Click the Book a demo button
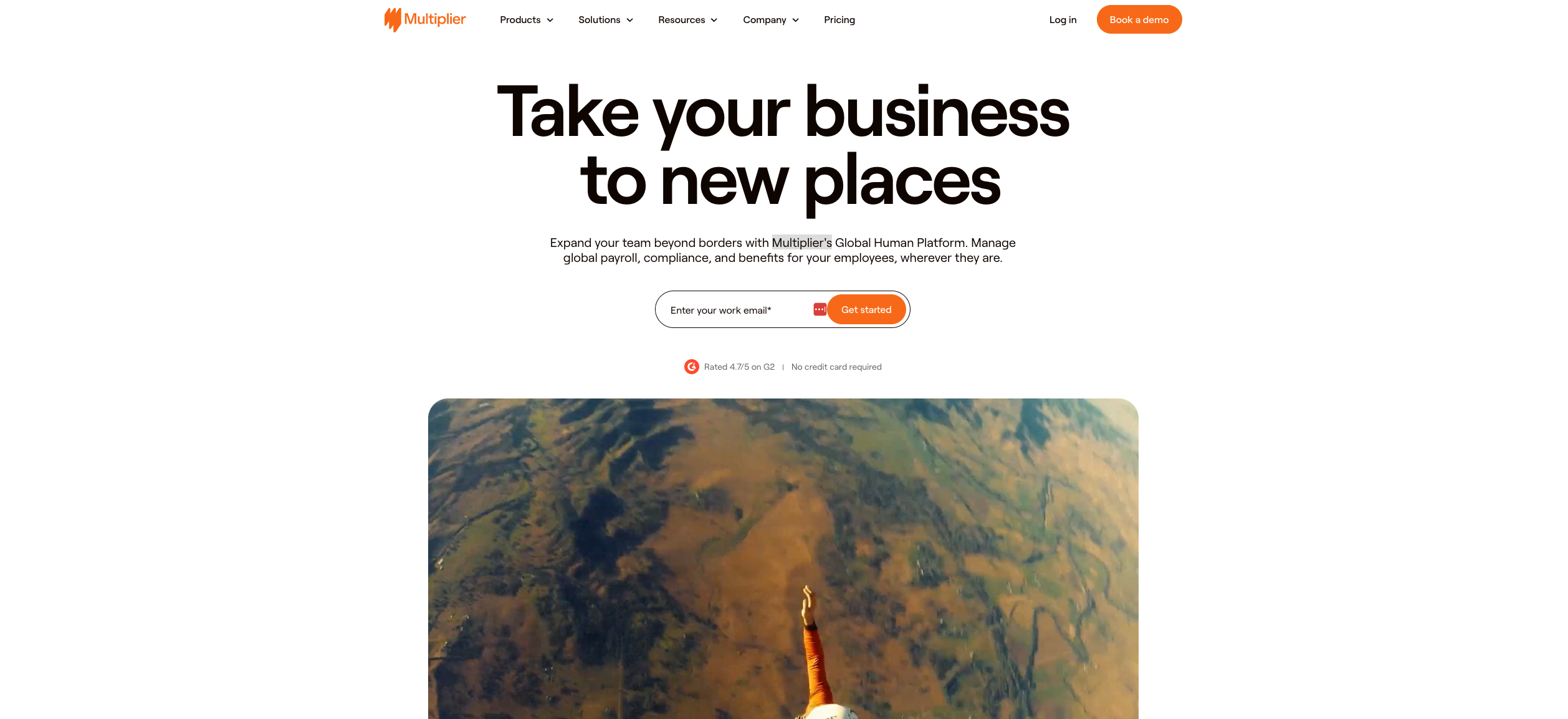The width and height of the screenshot is (1568, 719). [1139, 19]
